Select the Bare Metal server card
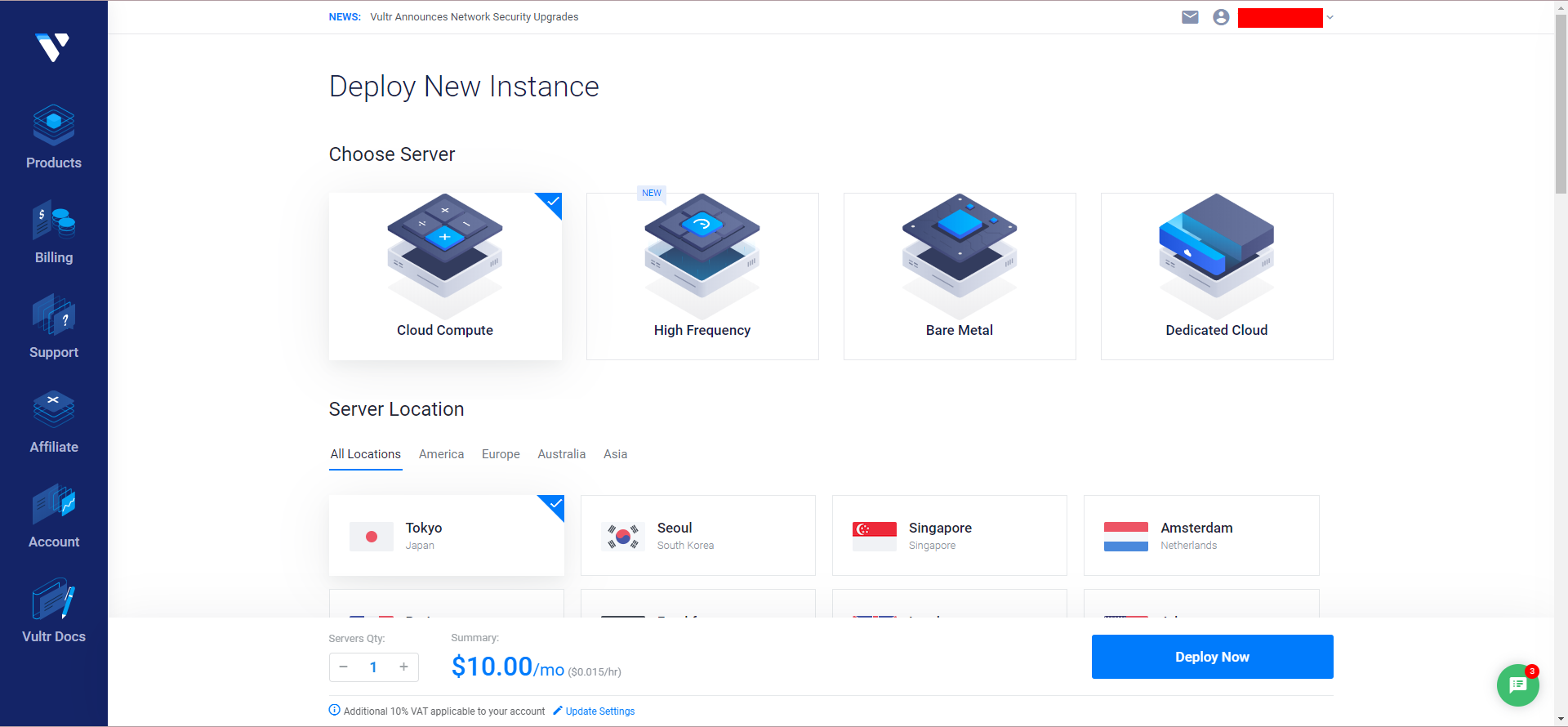The width and height of the screenshot is (1568, 727). pos(960,276)
